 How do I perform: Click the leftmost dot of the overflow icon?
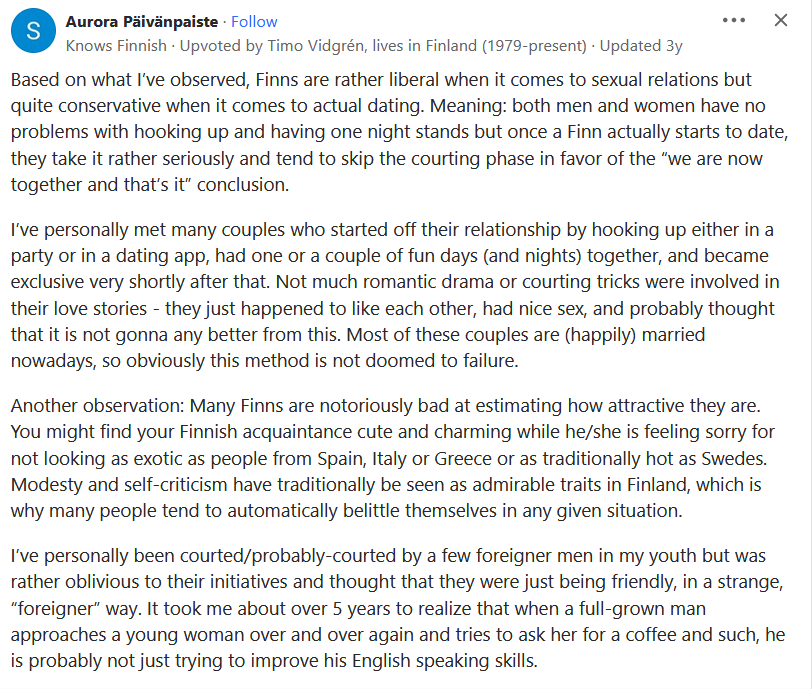727,20
